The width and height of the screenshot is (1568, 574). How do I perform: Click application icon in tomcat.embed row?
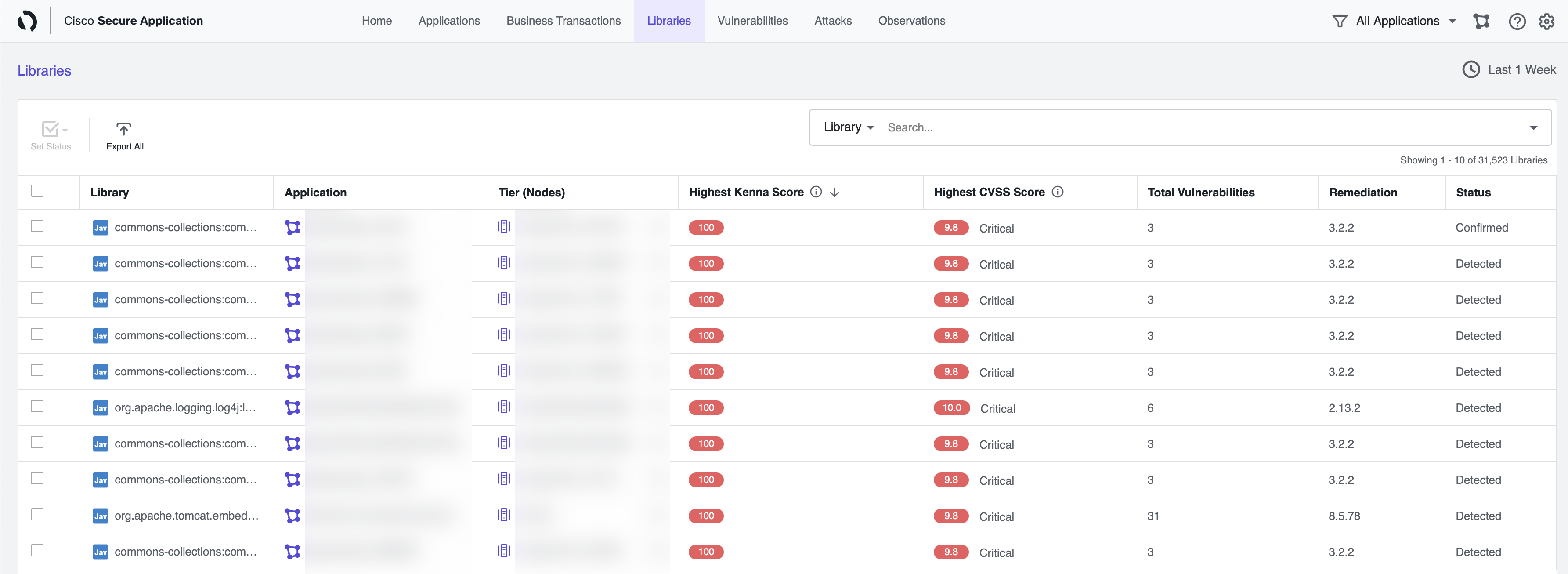(293, 516)
